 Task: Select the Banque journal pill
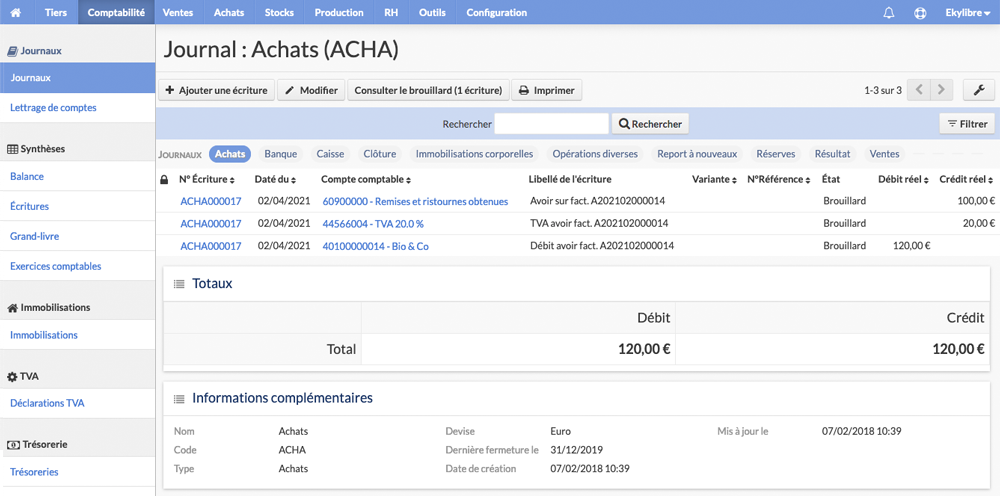point(281,154)
